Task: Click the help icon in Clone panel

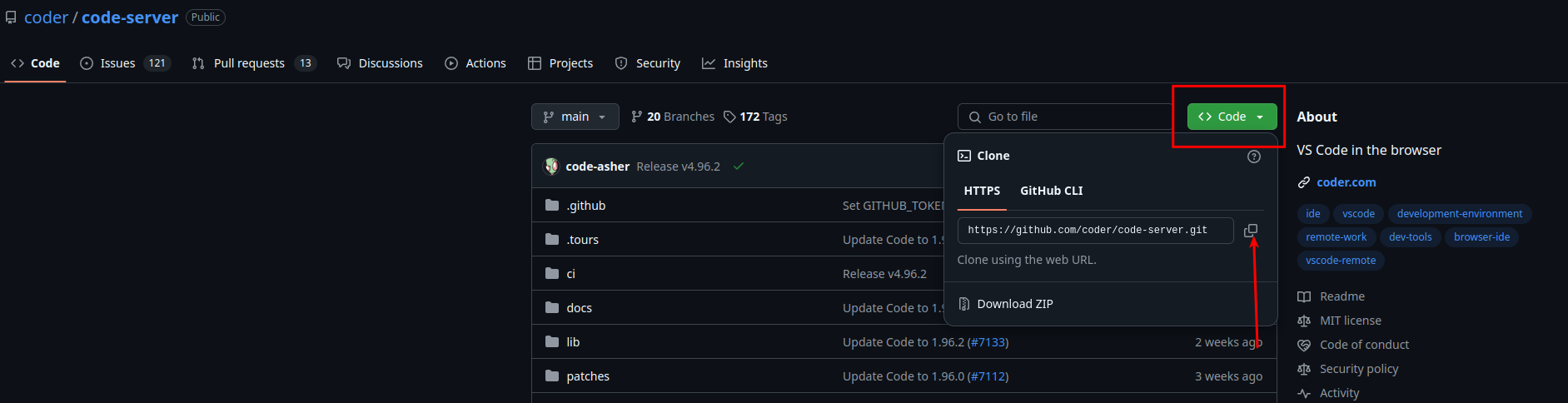Action: (1253, 157)
